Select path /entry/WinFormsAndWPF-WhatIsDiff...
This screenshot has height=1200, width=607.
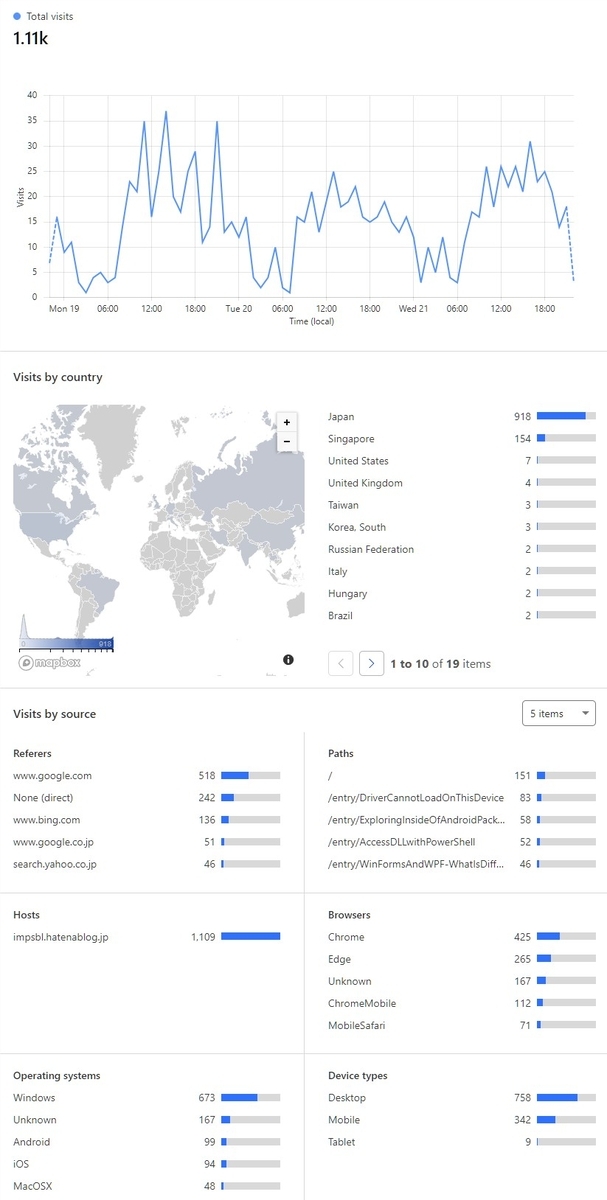[x=462, y=863]
